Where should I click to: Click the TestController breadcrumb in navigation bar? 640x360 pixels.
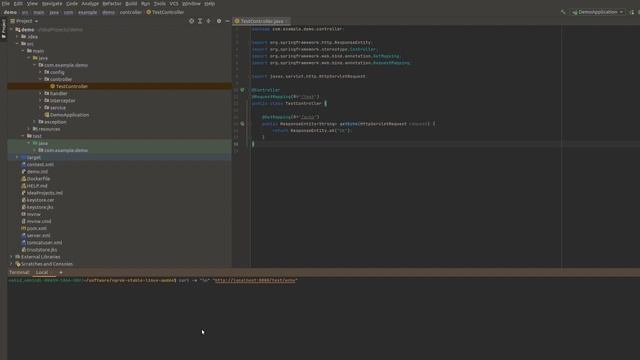point(165,12)
